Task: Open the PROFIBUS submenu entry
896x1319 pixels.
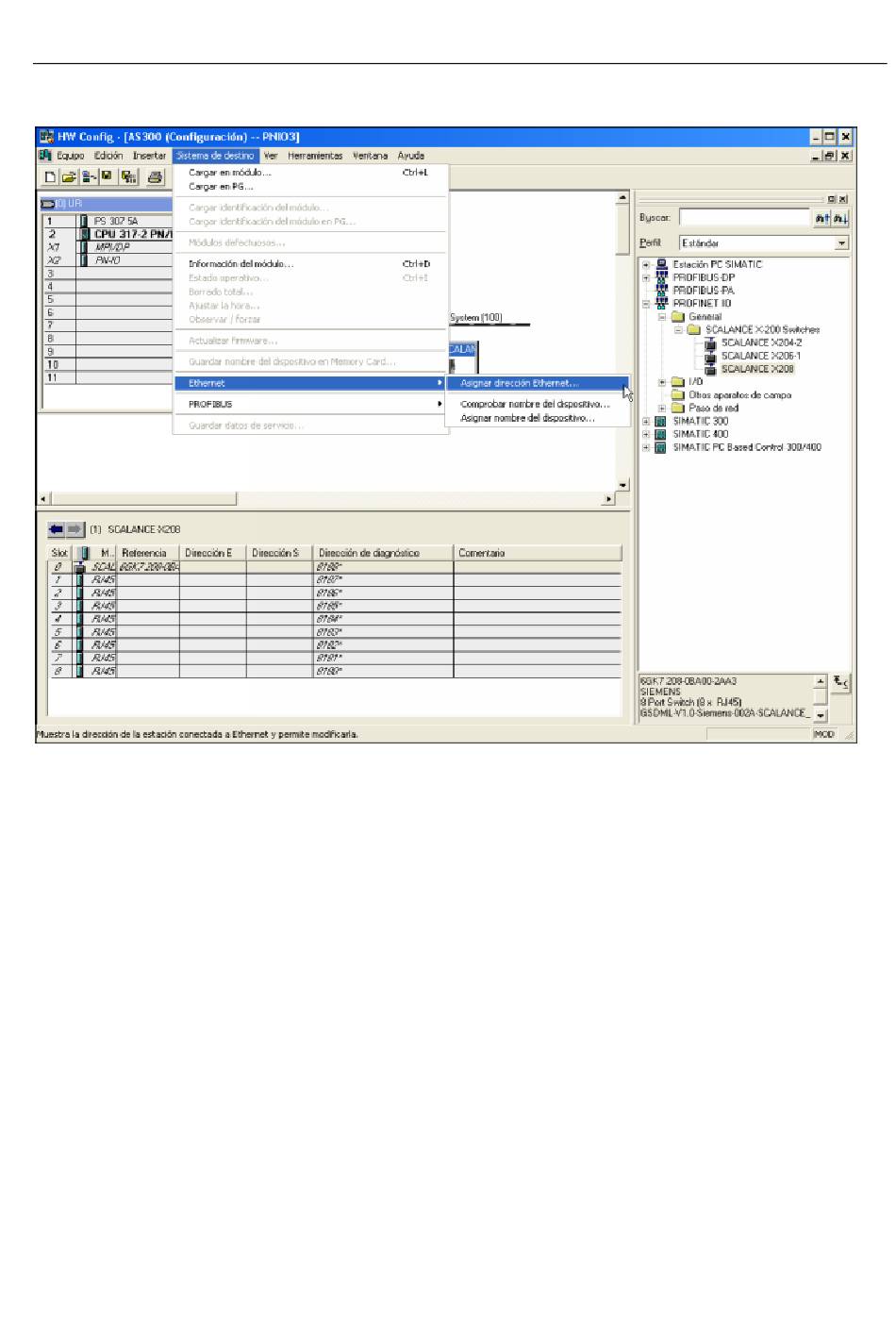Action: tap(309, 404)
